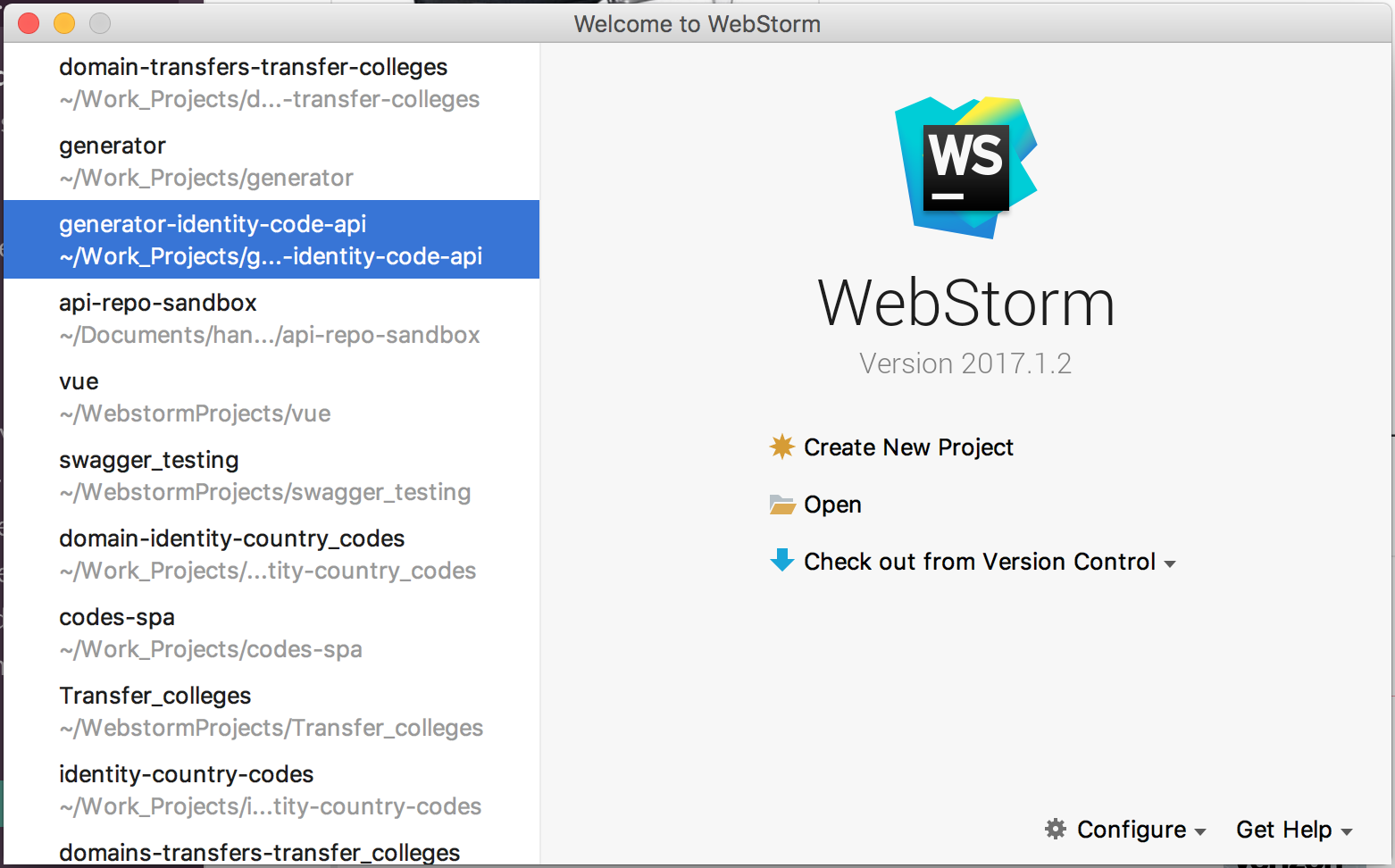The image size is (1395, 868).
Task: Open an existing project
Action: (832, 505)
